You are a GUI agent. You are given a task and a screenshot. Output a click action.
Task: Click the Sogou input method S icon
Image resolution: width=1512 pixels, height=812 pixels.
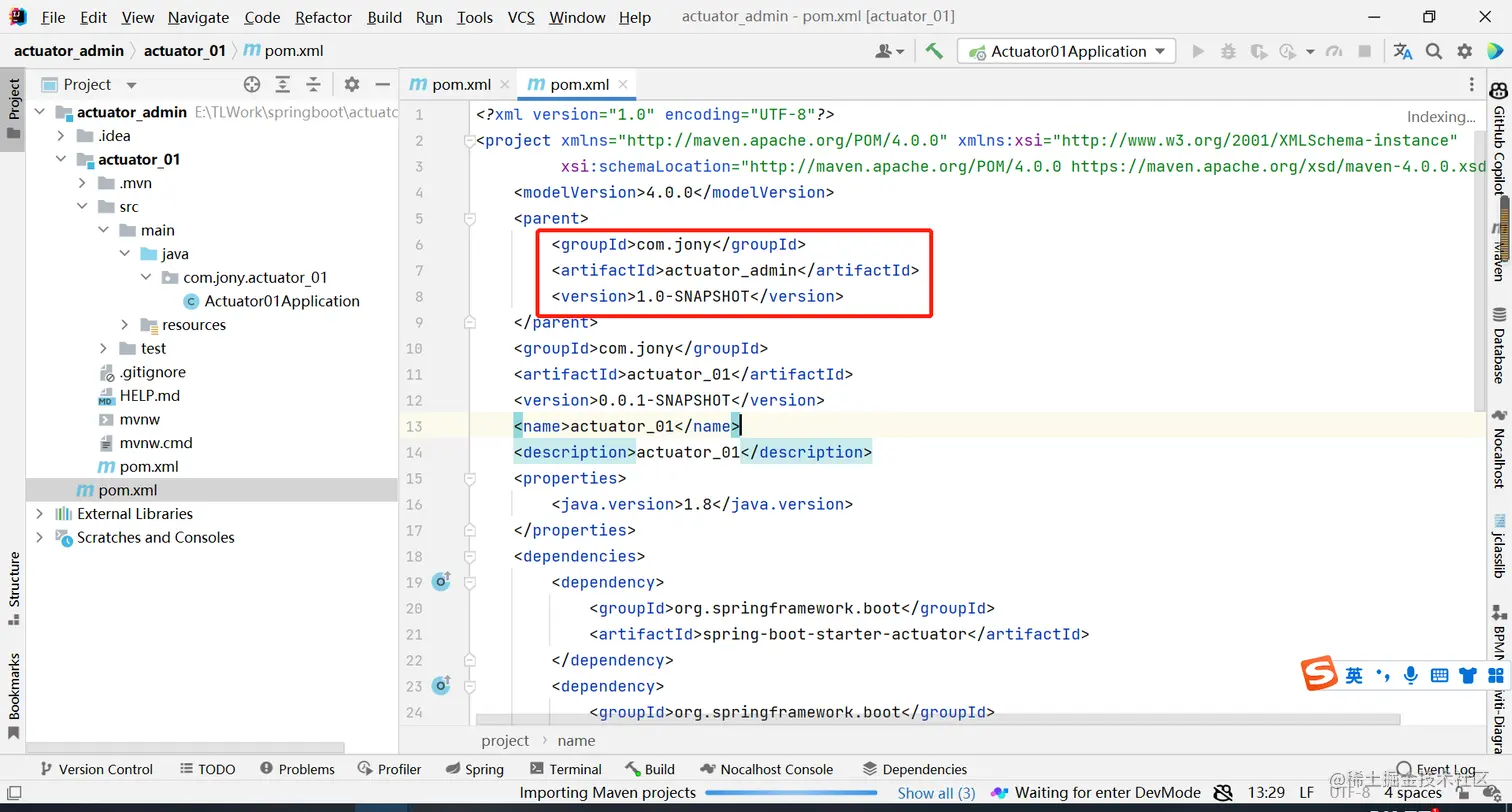pos(1319,674)
